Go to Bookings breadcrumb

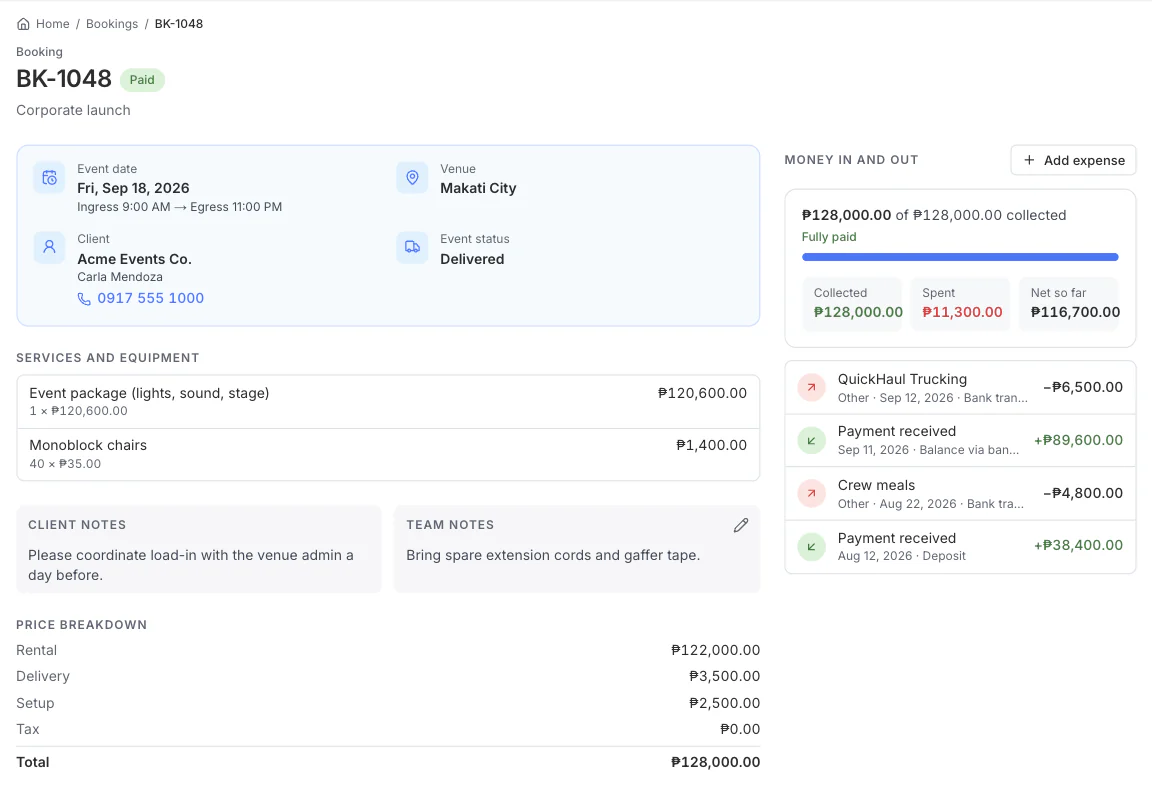[x=112, y=24]
